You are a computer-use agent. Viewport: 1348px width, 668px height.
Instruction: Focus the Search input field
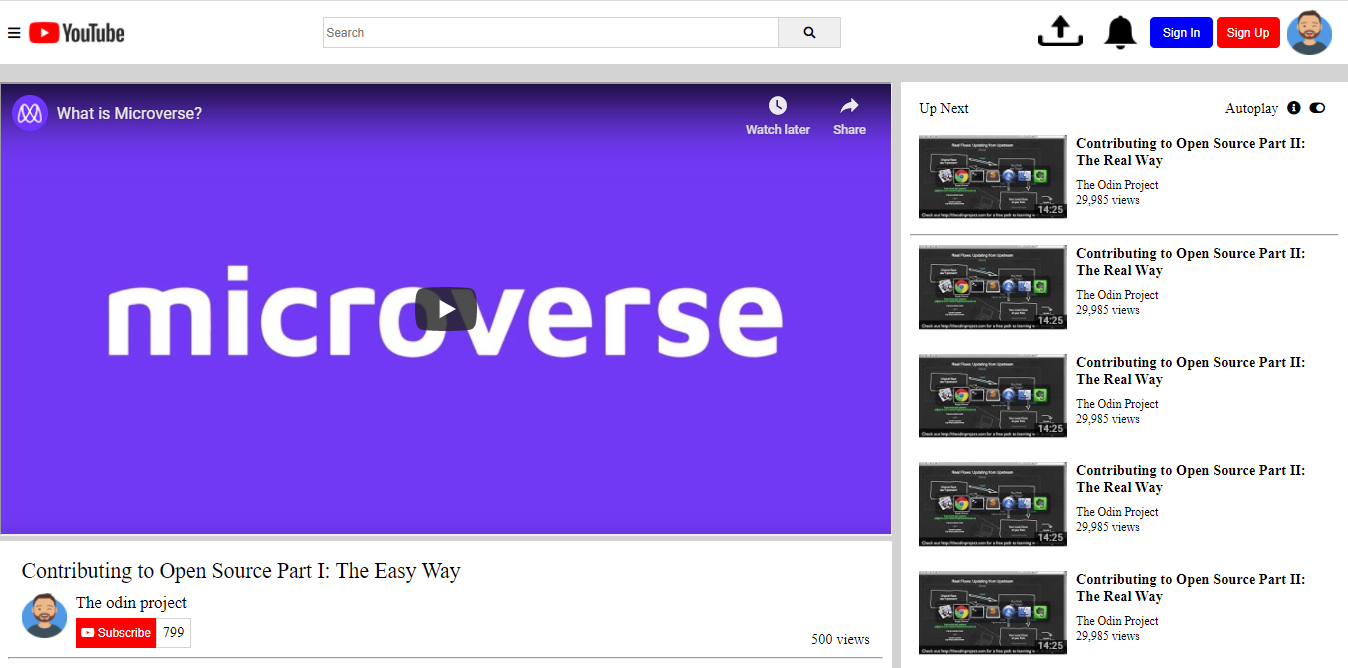click(551, 33)
